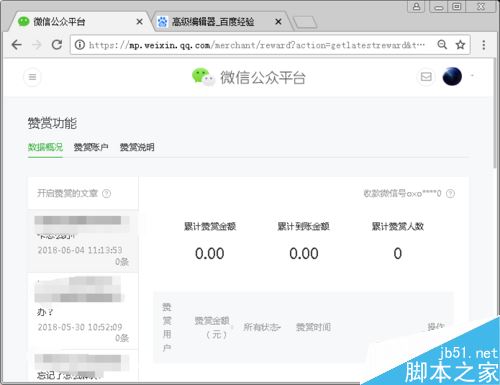This screenshot has height=385, width=500.
Task: Click the address bar URL
Action: pos(257,45)
